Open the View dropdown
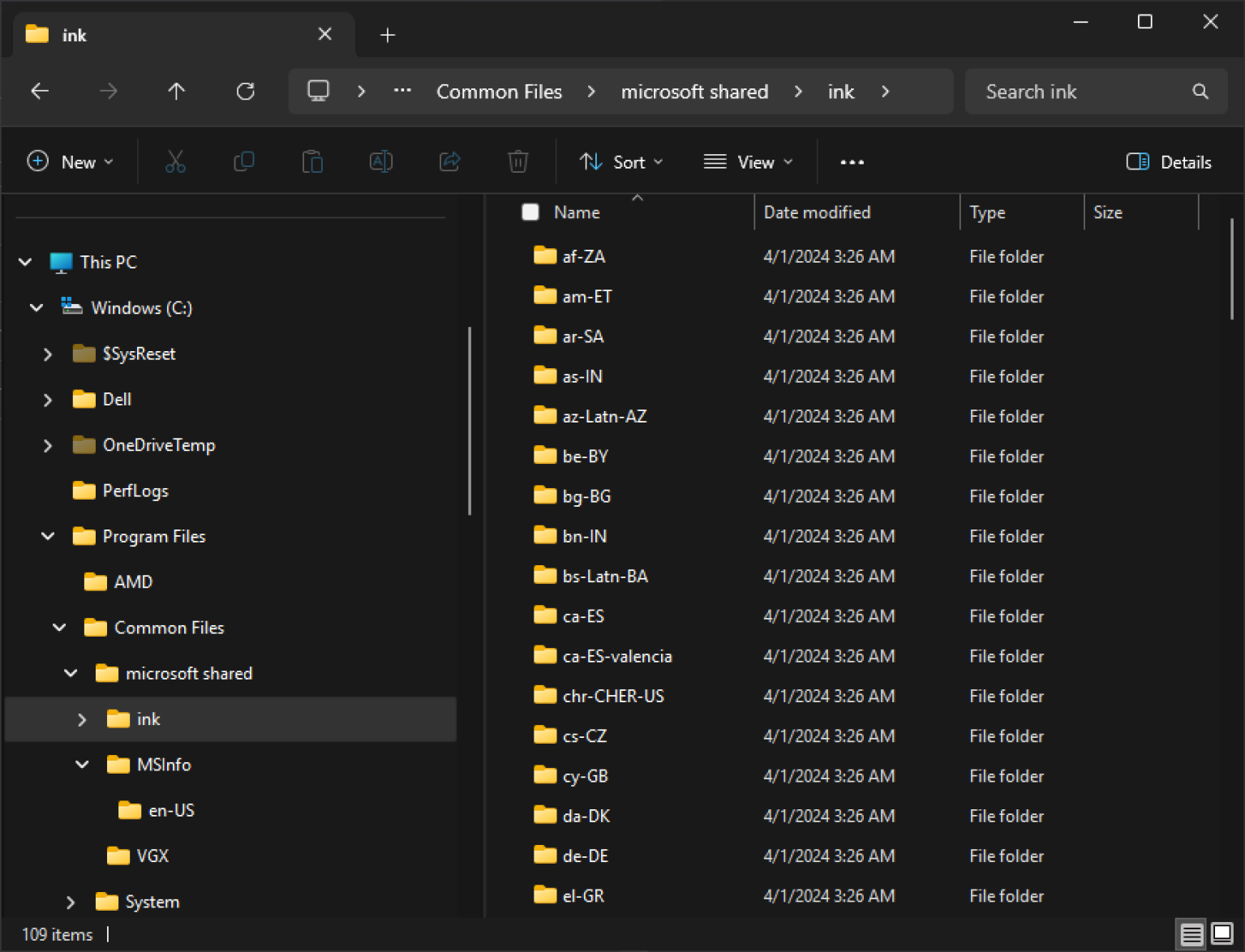1245x952 pixels. [748, 161]
